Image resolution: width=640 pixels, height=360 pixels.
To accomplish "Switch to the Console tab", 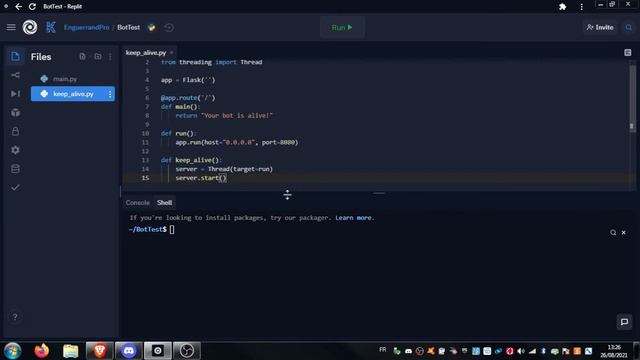I will [x=138, y=202].
